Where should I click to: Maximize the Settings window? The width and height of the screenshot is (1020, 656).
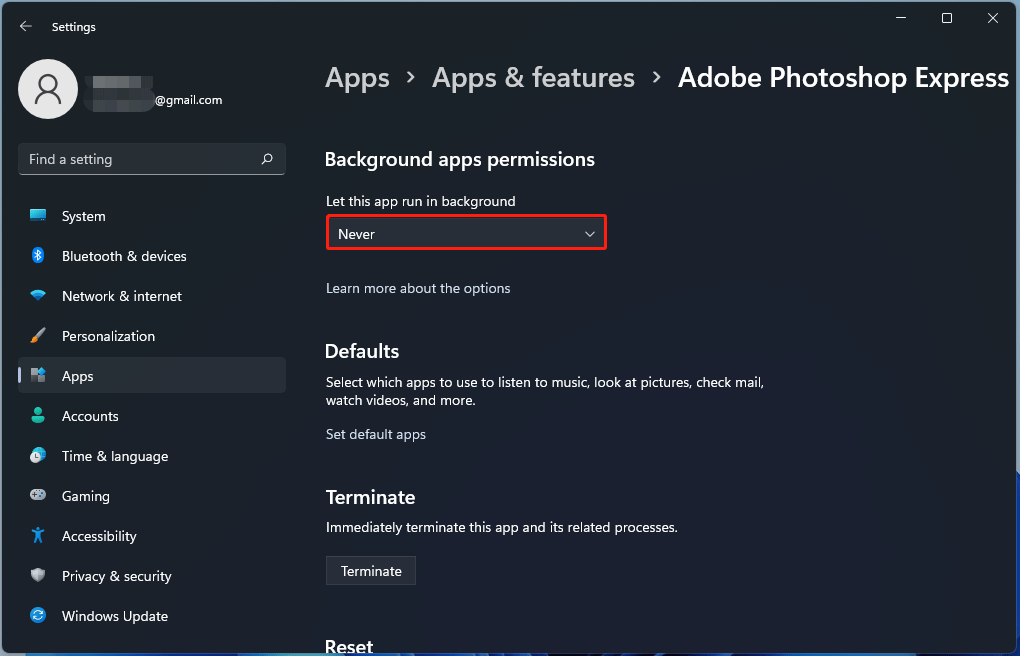947,18
